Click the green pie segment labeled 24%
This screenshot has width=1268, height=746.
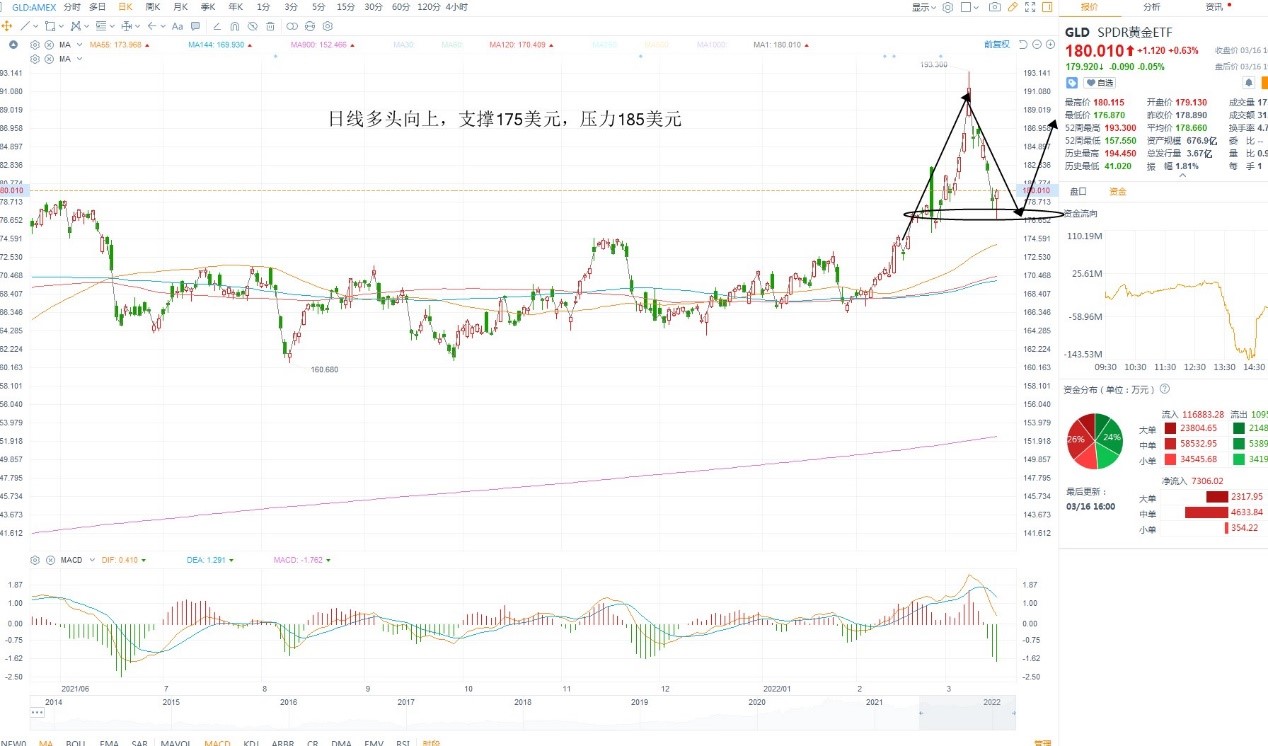(x=1110, y=438)
